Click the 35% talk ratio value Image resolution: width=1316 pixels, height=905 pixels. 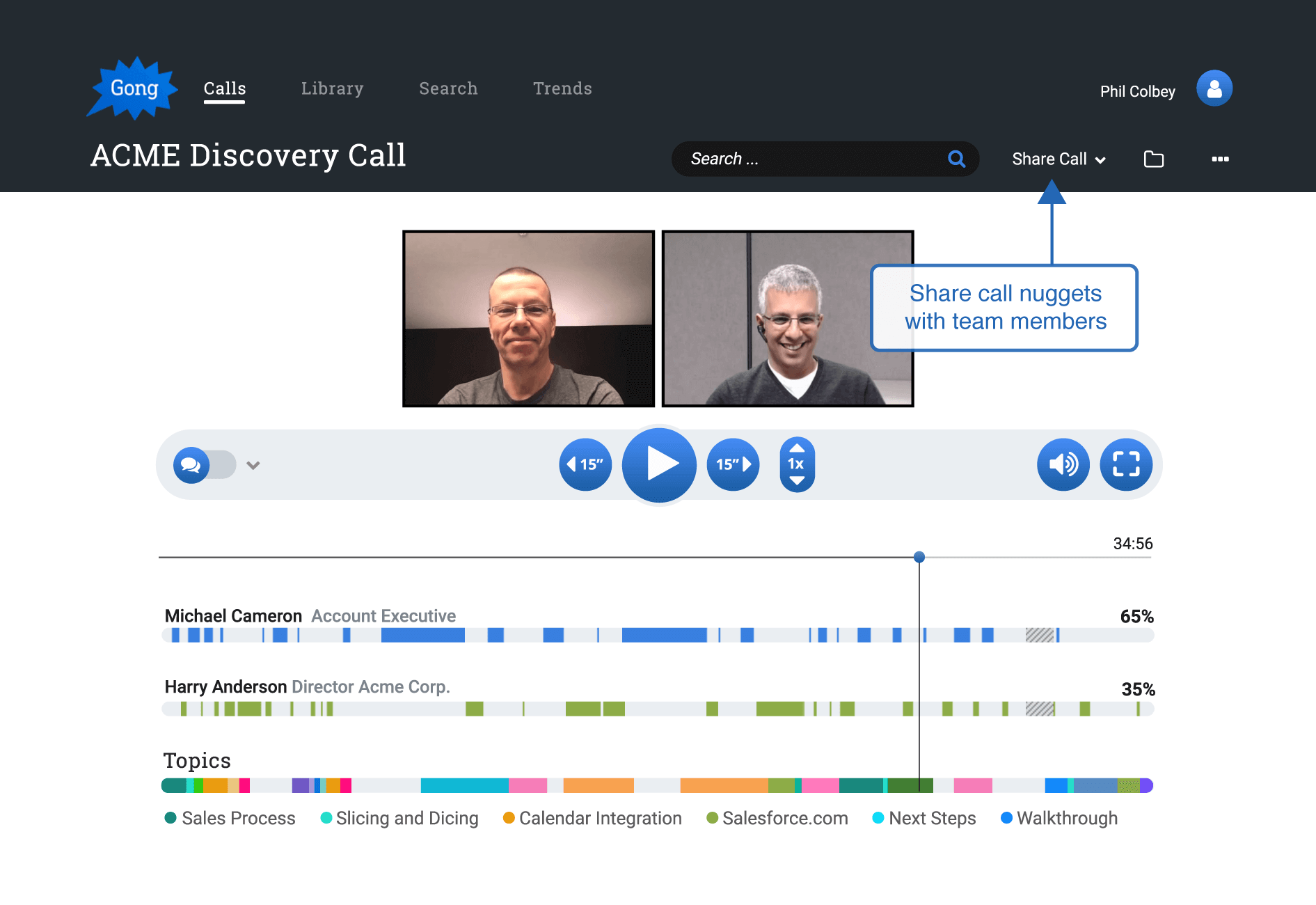1138,689
